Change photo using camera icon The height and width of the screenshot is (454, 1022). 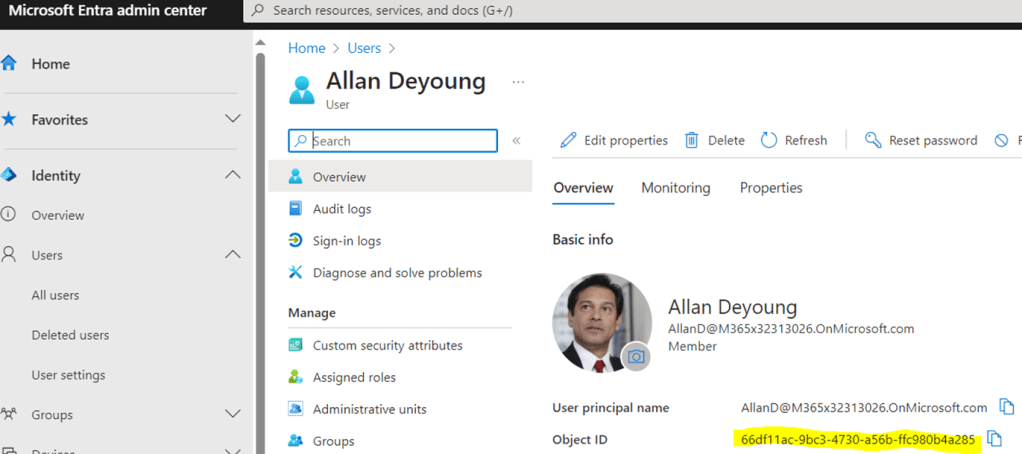(635, 356)
